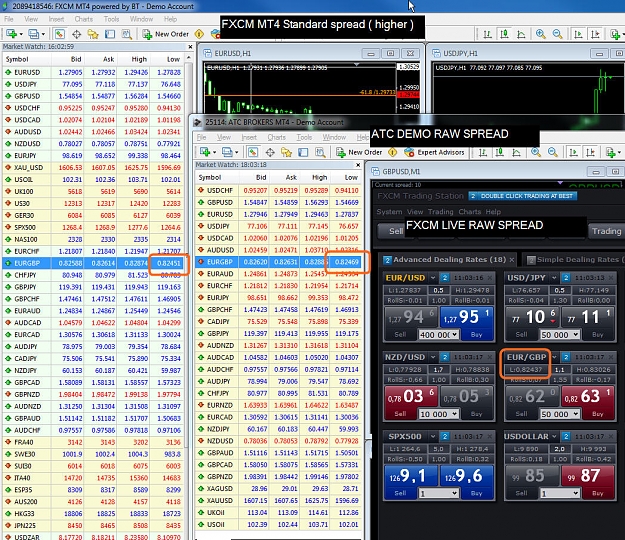Click Symbol column header in ATC Market Watch
Image resolution: width=625 pixels, height=540 pixels.
point(217,177)
